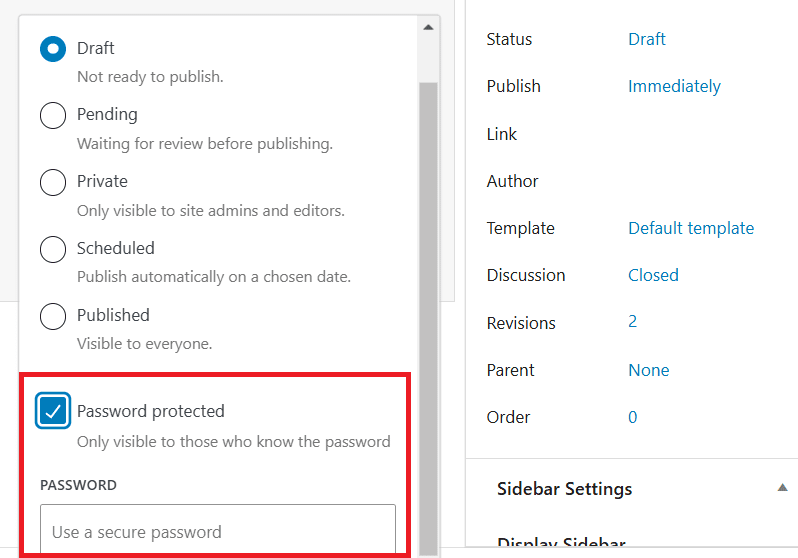Click 'Publish automatically on a chosen date.'
Screen dimensions: 798x558
tap(214, 277)
